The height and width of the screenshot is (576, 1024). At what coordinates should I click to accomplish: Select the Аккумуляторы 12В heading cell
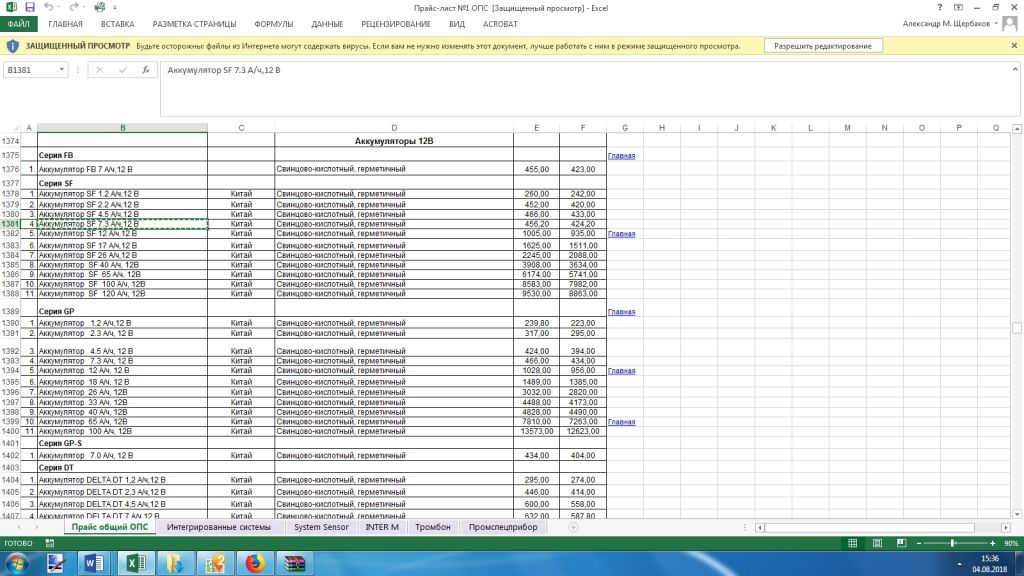click(x=394, y=140)
